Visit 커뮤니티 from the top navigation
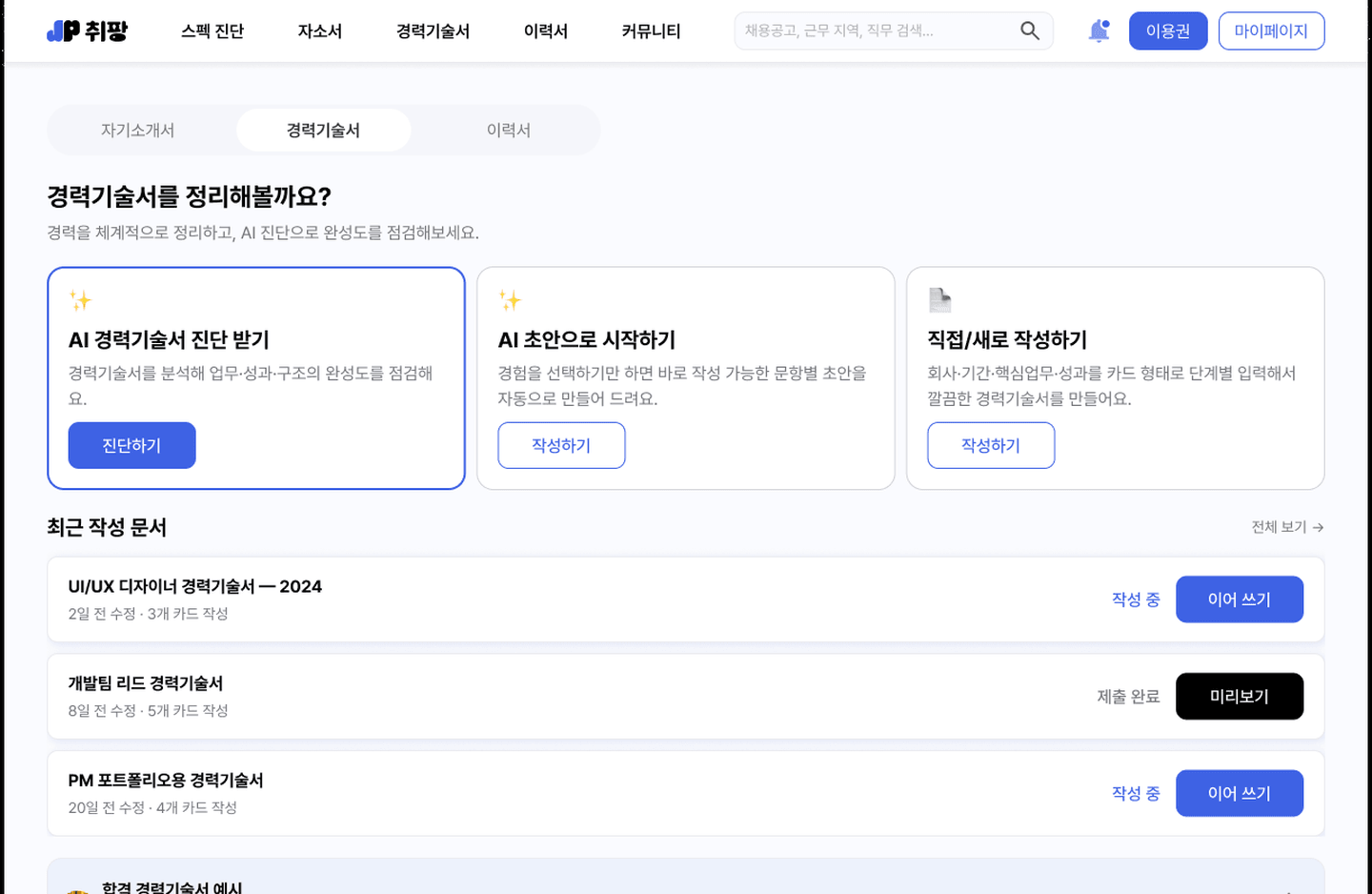Image resolution: width=1372 pixels, height=894 pixels. [652, 31]
